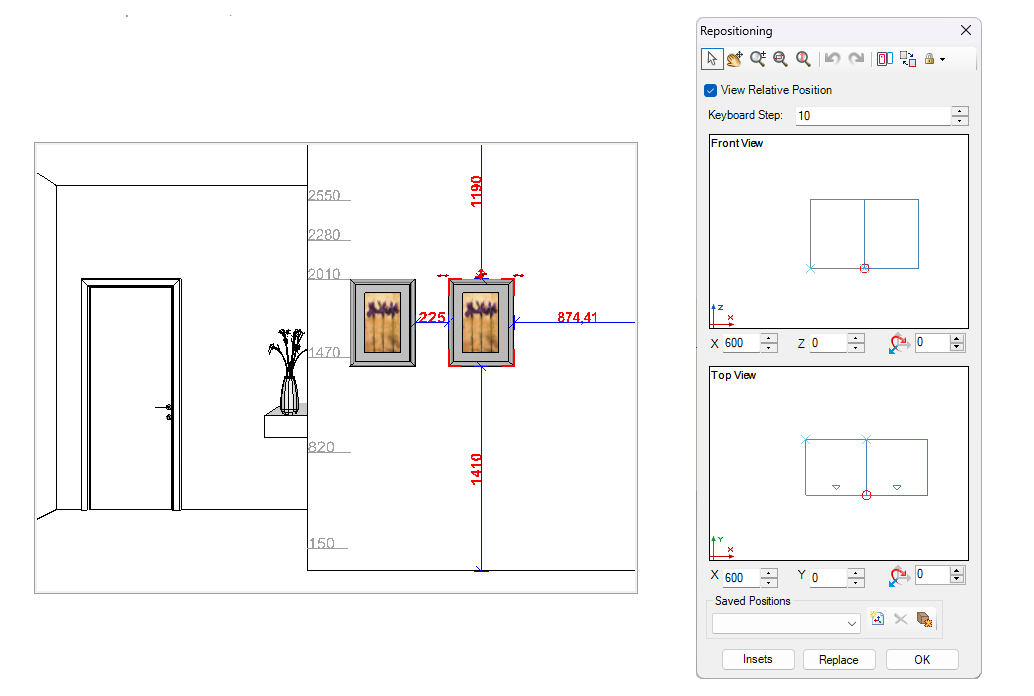Decrement the Front View Z value

pos(856,348)
